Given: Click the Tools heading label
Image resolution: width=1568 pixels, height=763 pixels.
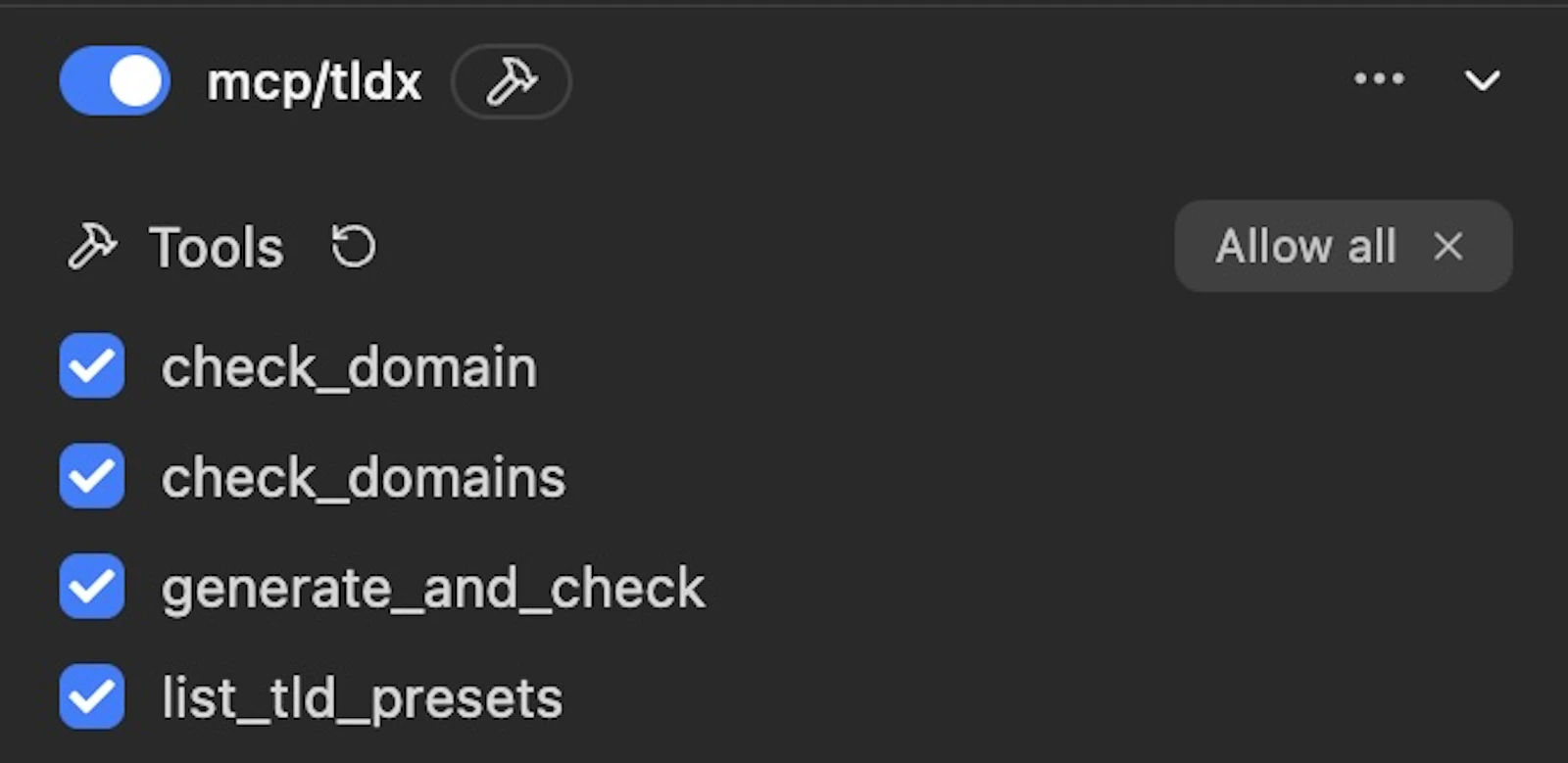Looking at the screenshot, I should click(x=217, y=247).
